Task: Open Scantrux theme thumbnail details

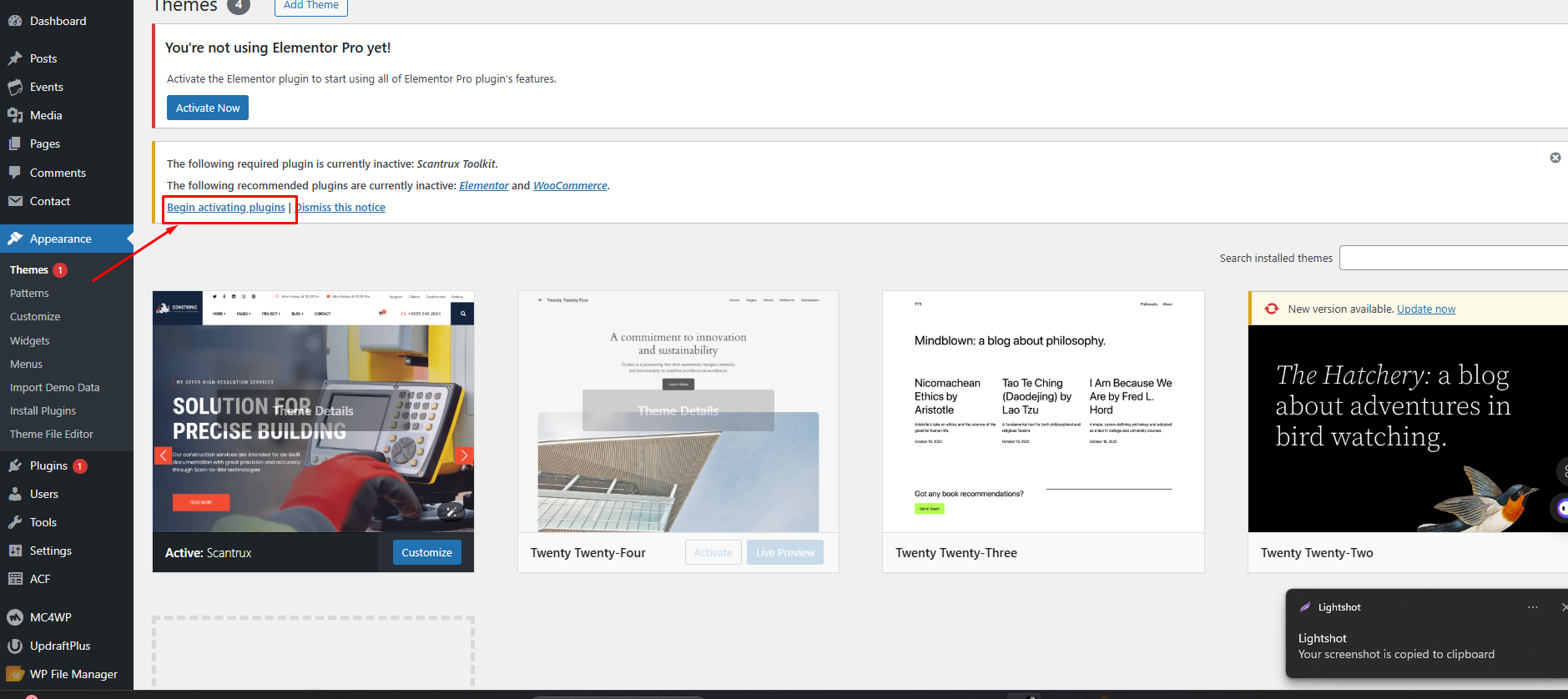Action: pos(313,411)
